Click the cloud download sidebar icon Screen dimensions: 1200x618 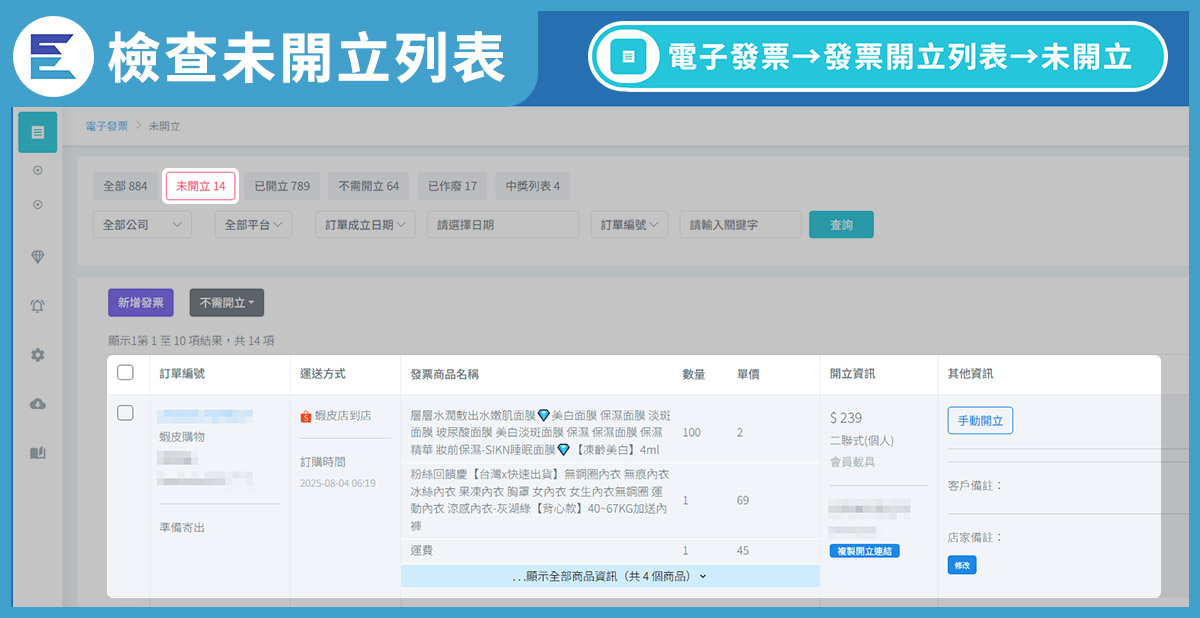[x=38, y=404]
